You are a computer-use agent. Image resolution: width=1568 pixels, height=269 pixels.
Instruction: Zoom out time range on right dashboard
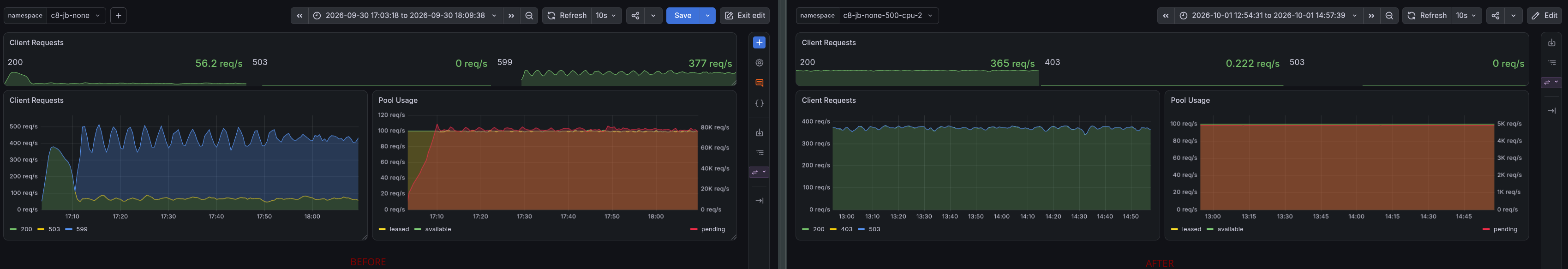pos(1389,16)
